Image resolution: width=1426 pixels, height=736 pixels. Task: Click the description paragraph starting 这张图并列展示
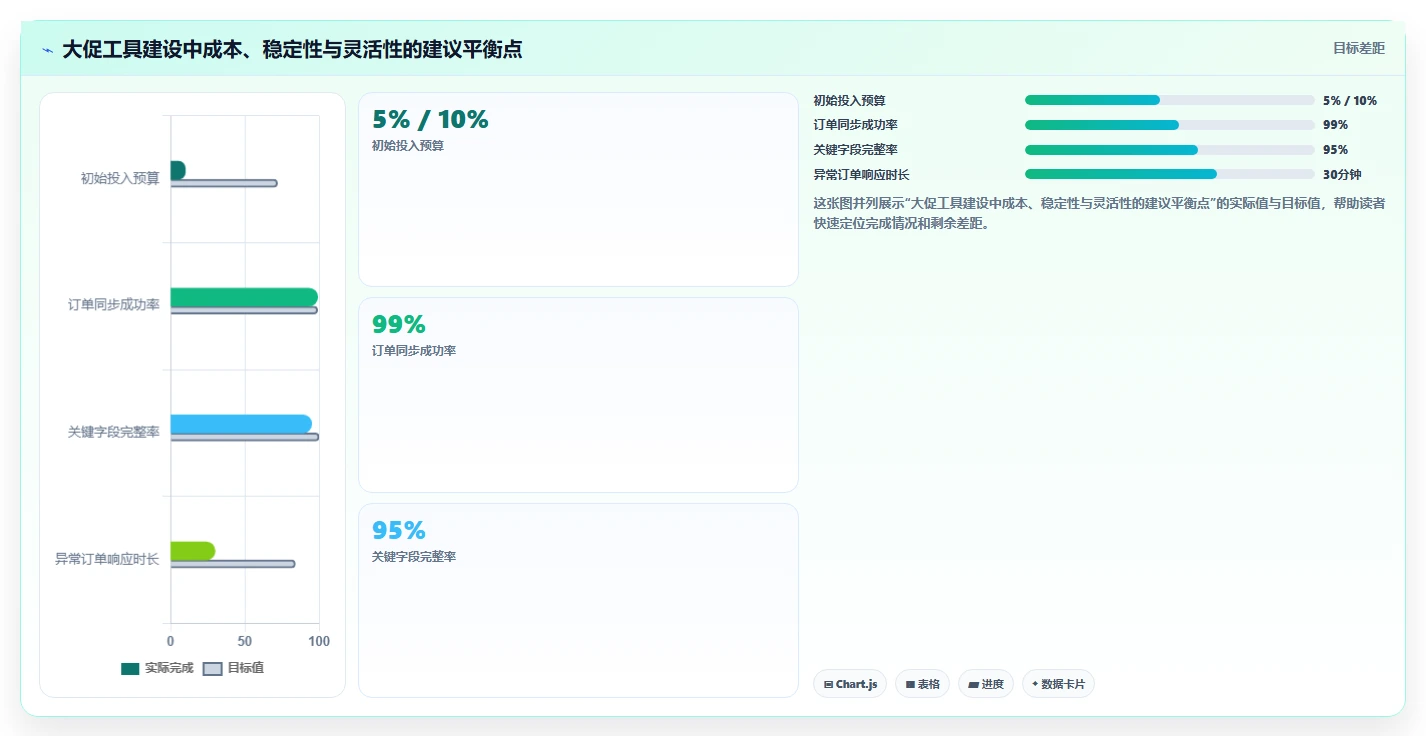point(1100,213)
